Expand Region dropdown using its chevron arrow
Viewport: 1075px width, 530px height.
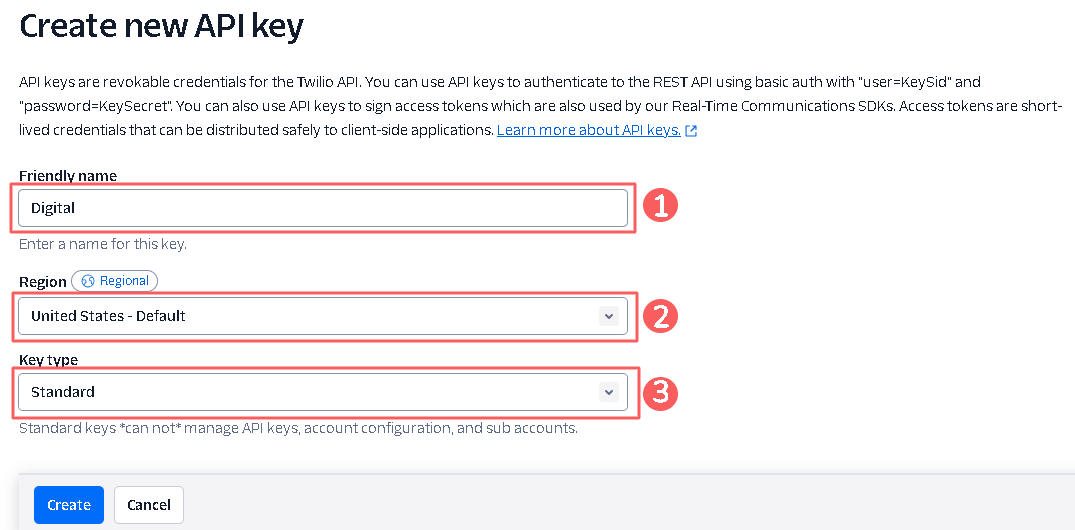[x=608, y=316]
